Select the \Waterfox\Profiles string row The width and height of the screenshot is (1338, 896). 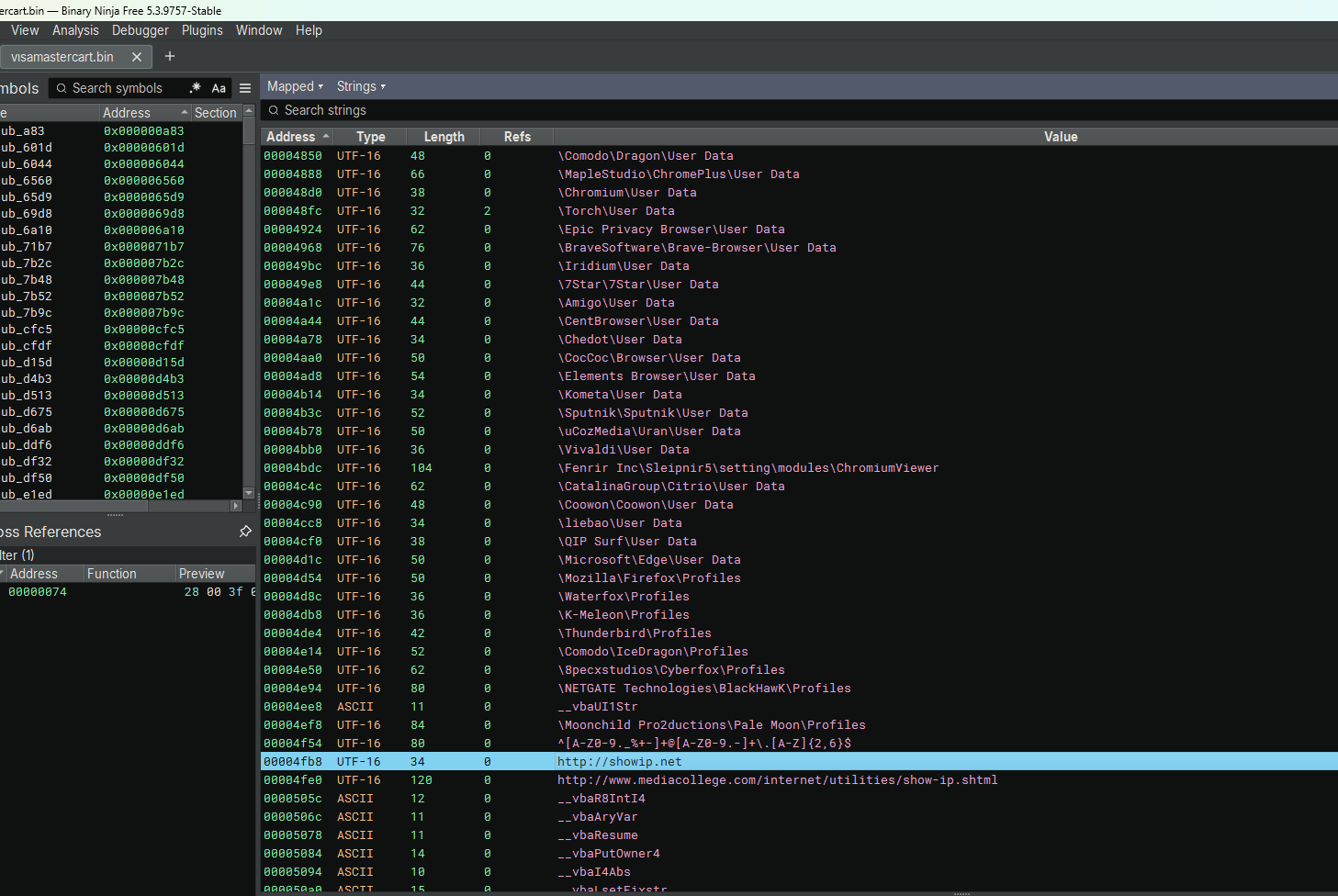tap(799, 597)
